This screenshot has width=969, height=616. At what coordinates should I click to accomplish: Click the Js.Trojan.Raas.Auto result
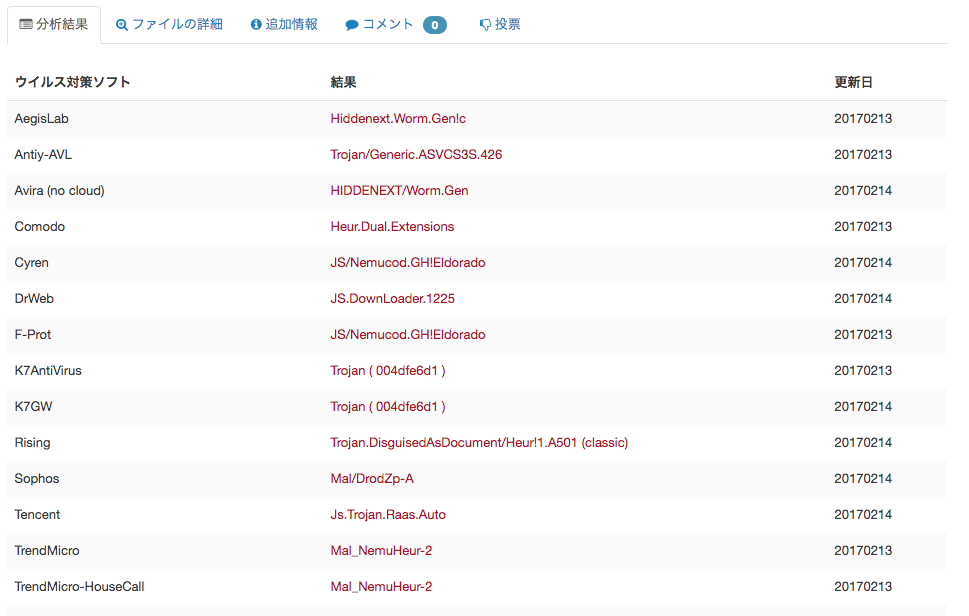click(388, 514)
